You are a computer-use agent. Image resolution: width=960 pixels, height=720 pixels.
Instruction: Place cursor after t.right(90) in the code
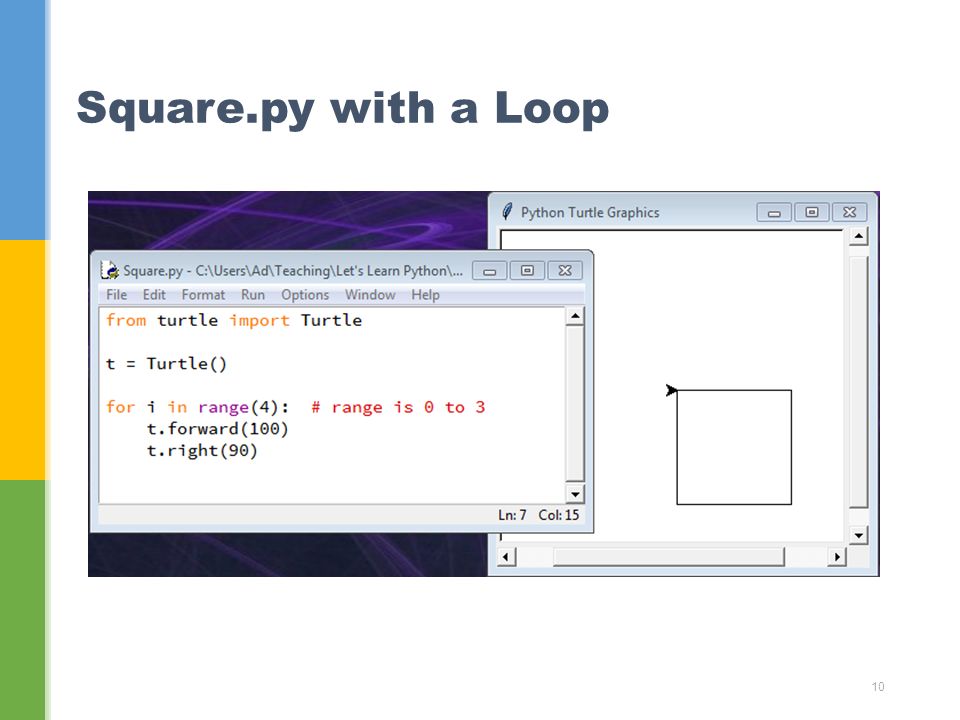point(260,451)
